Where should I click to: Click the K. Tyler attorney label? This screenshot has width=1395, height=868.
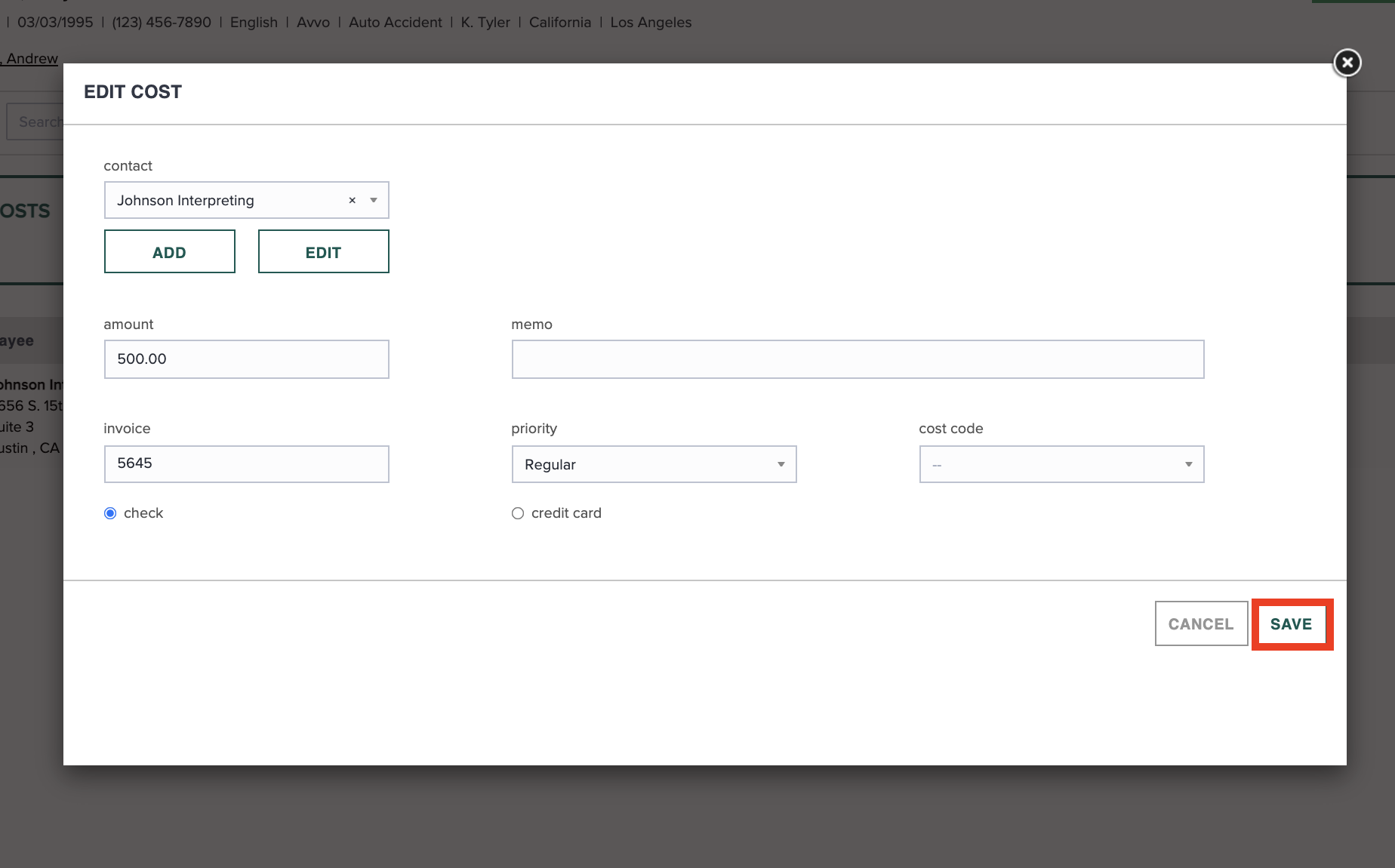coord(485,22)
